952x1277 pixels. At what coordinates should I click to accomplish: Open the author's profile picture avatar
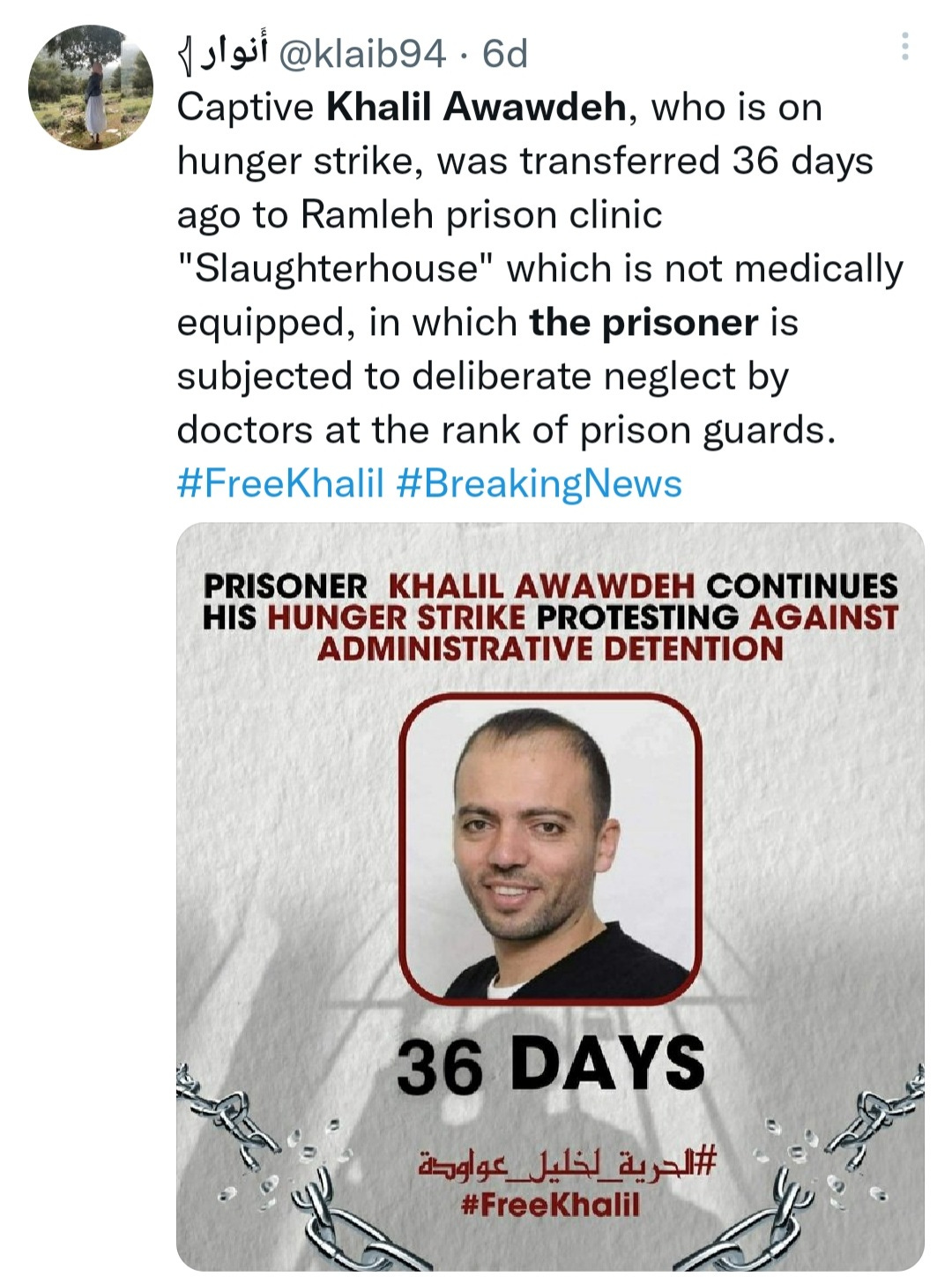coord(91,87)
